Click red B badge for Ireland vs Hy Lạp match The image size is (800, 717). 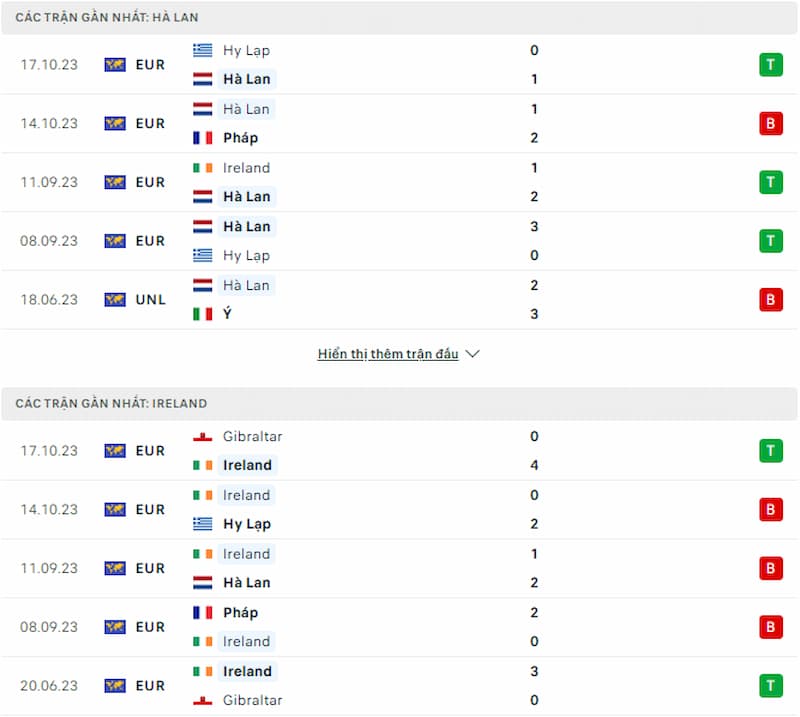[x=770, y=509]
